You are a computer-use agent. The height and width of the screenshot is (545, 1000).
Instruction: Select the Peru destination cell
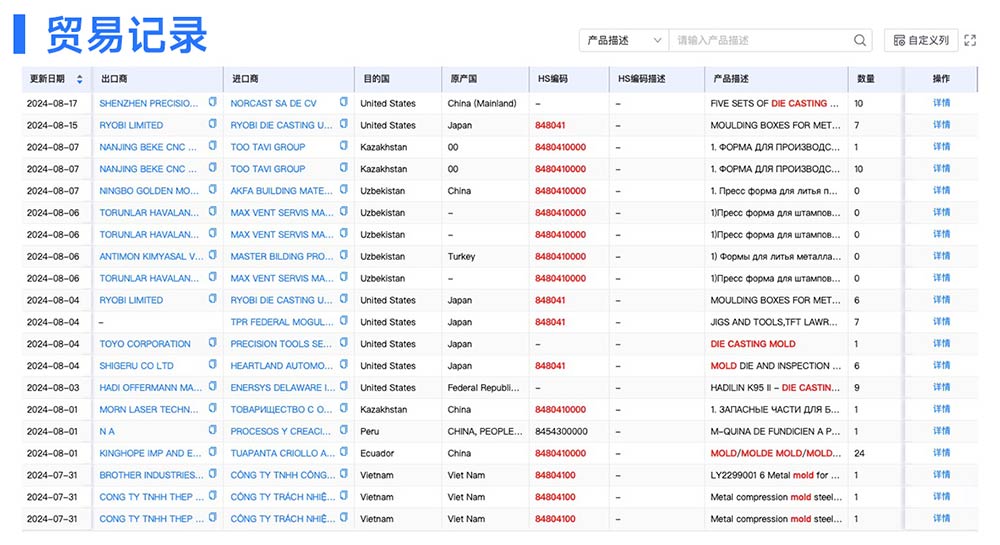click(369, 432)
